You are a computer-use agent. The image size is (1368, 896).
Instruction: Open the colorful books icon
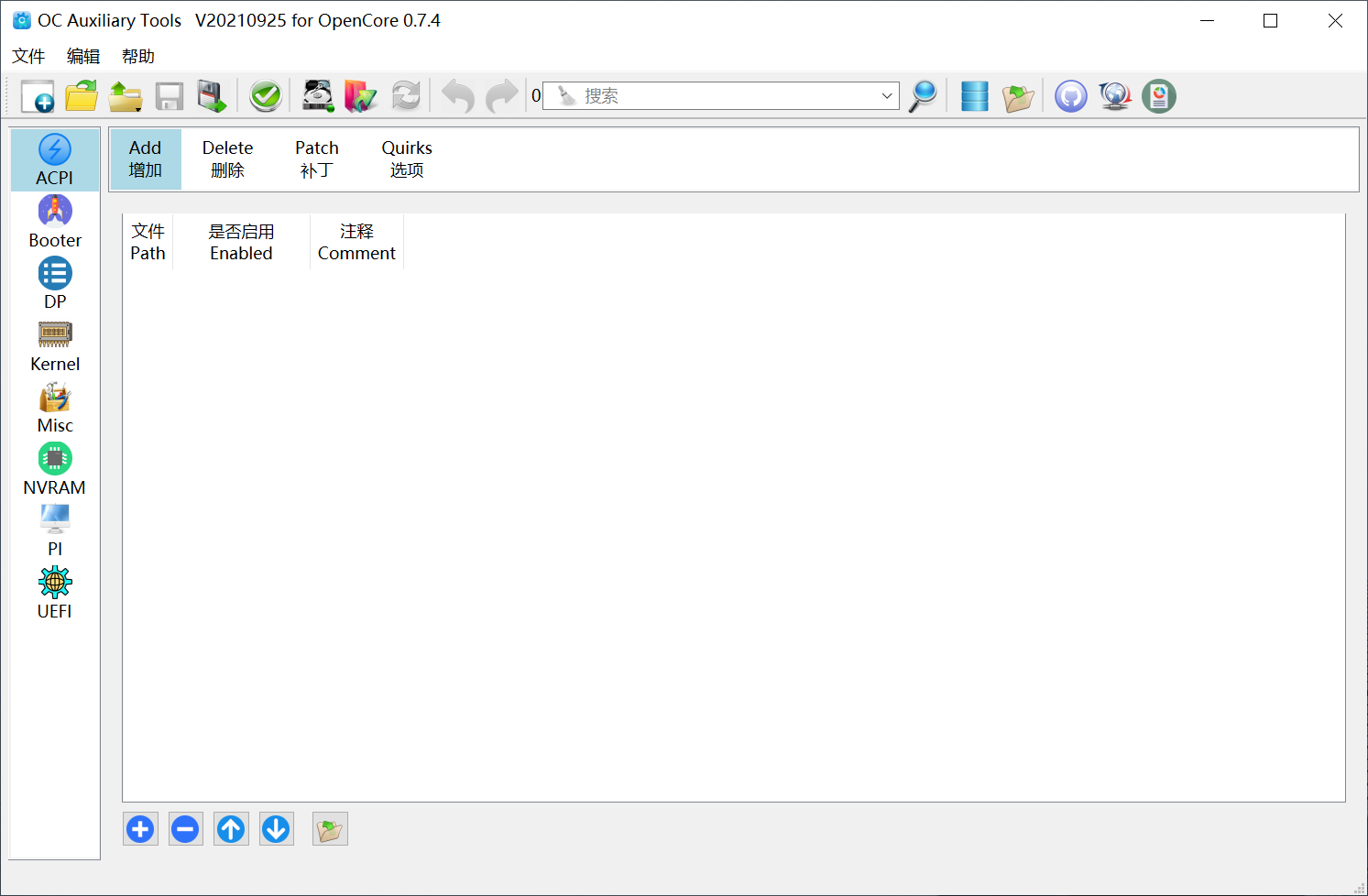pos(361,96)
